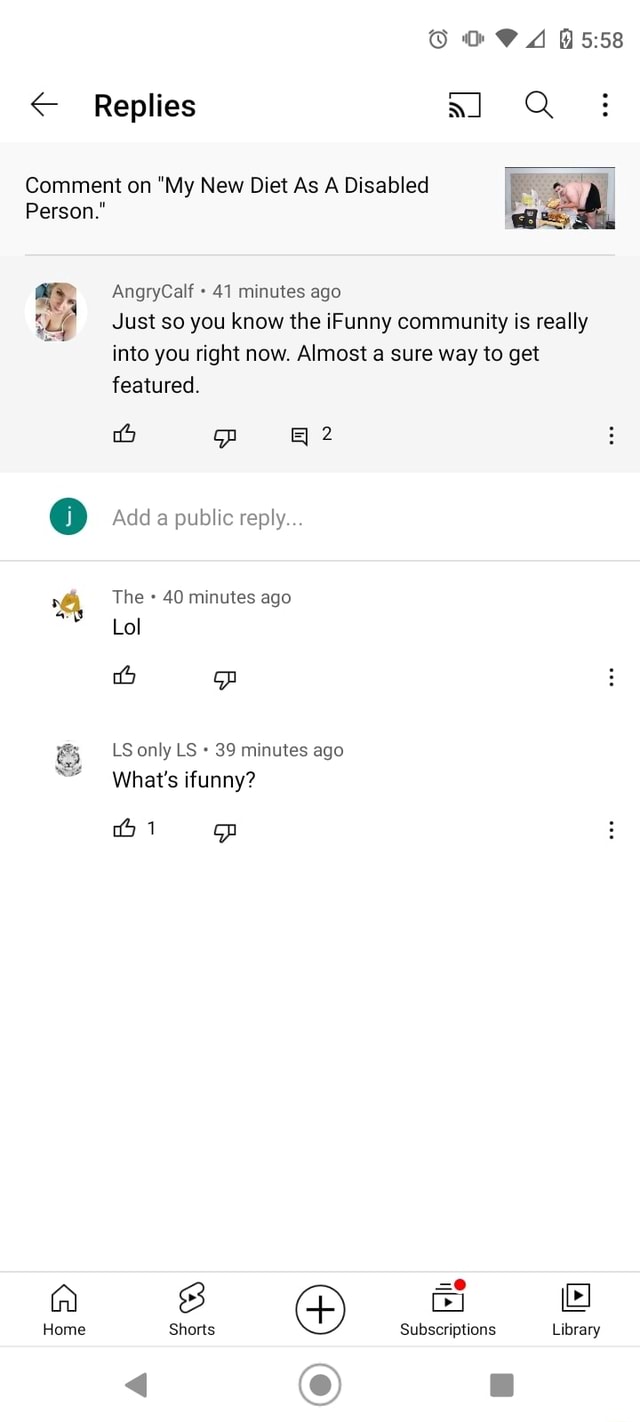Open AngryCalf's profile picture
Image resolution: width=640 pixels, height=1422 pixels.
point(55,311)
